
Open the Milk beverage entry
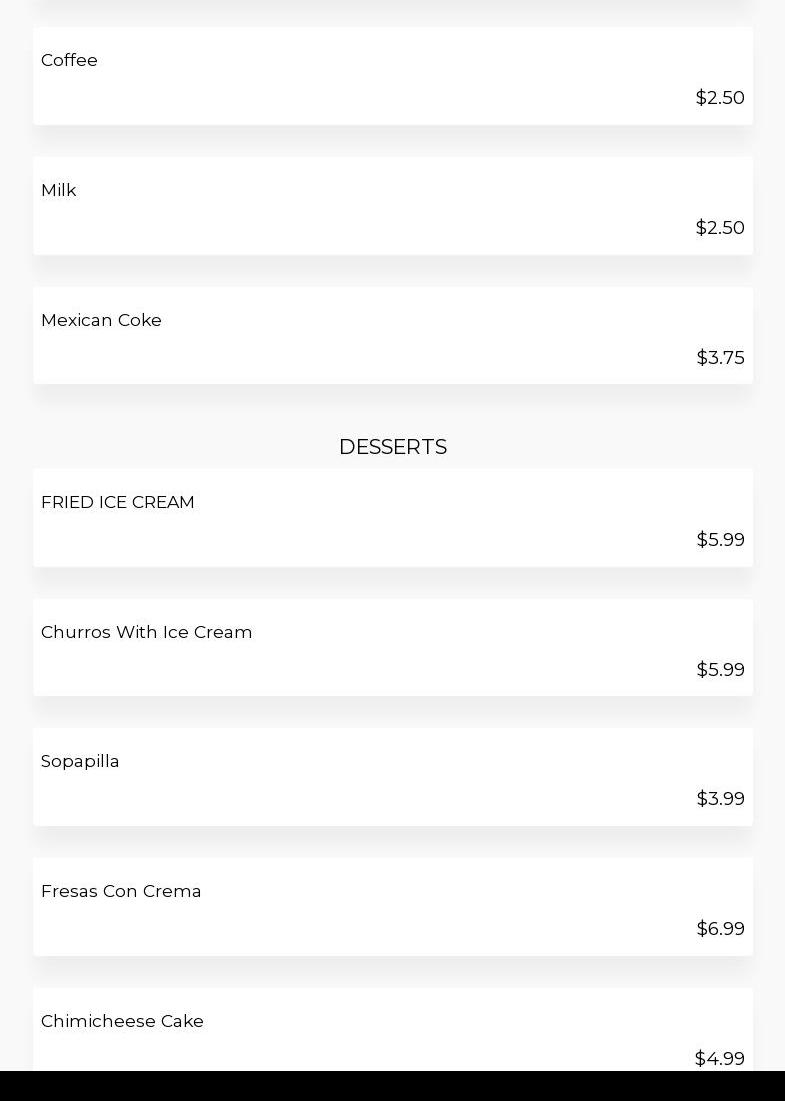[59, 190]
